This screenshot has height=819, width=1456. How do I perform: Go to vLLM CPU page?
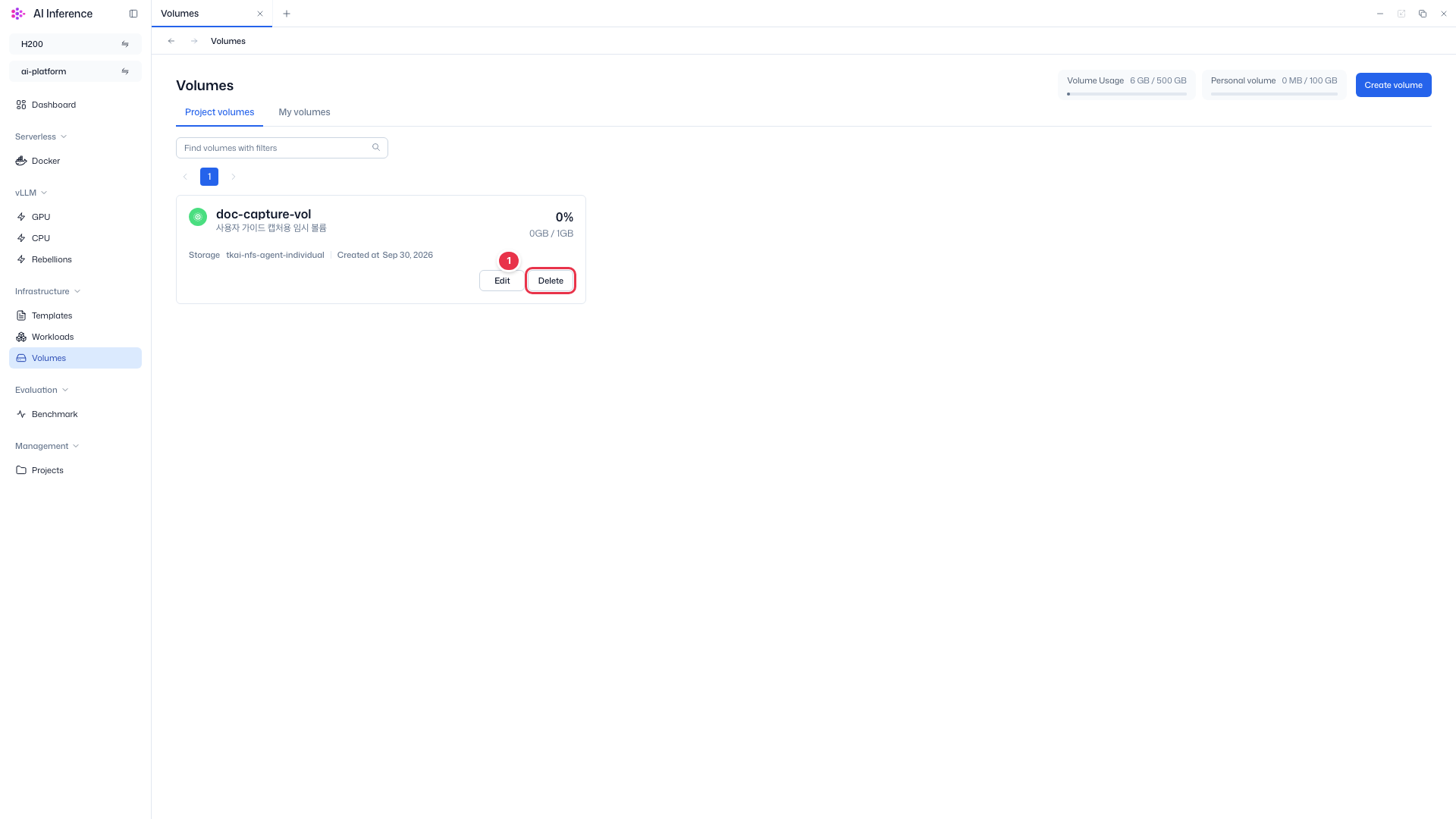(x=75, y=238)
